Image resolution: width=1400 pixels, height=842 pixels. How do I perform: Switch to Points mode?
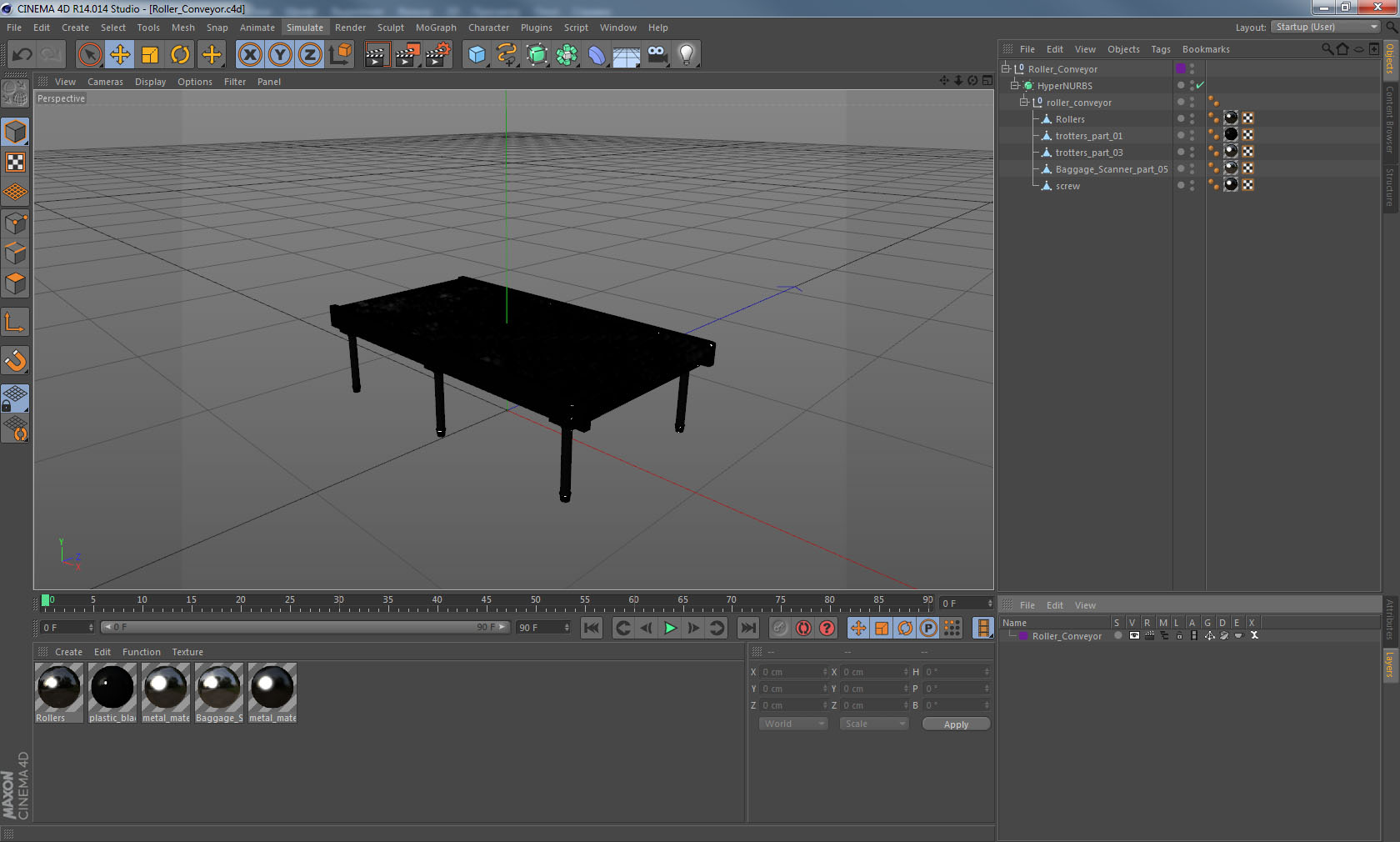click(x=15, y=223)
